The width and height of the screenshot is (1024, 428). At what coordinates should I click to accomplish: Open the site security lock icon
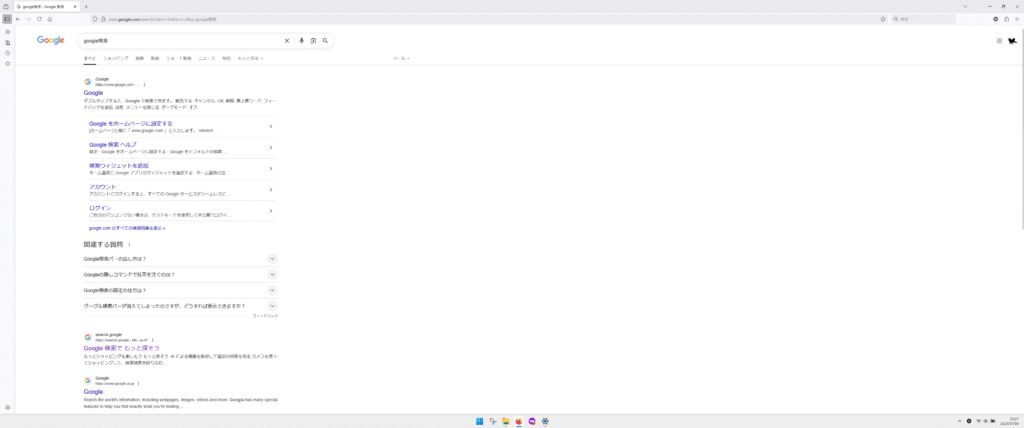(103, 19)
